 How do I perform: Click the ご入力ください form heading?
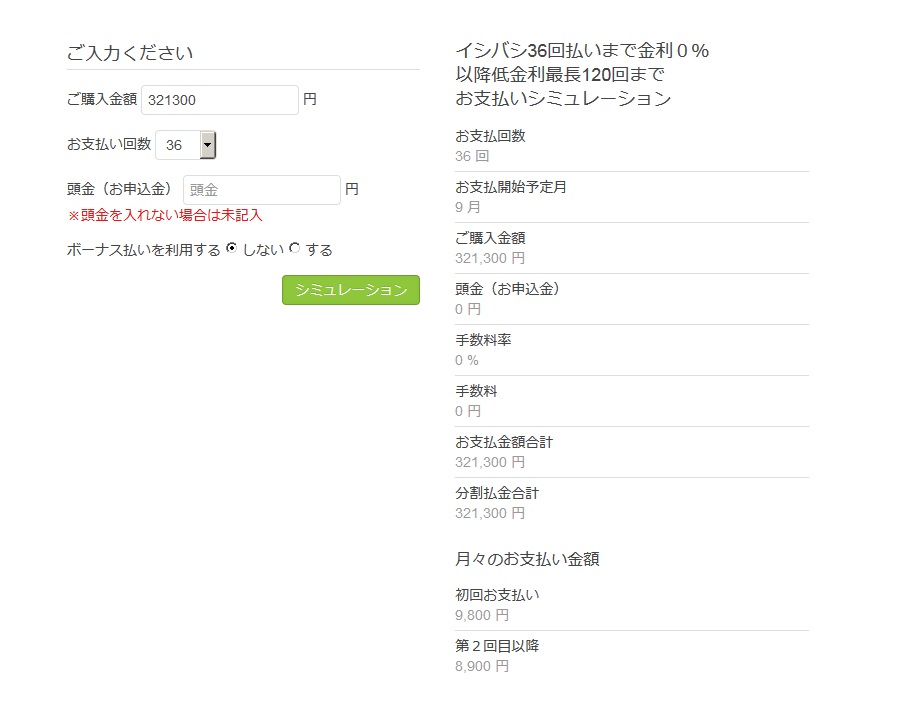coord(130,53)
